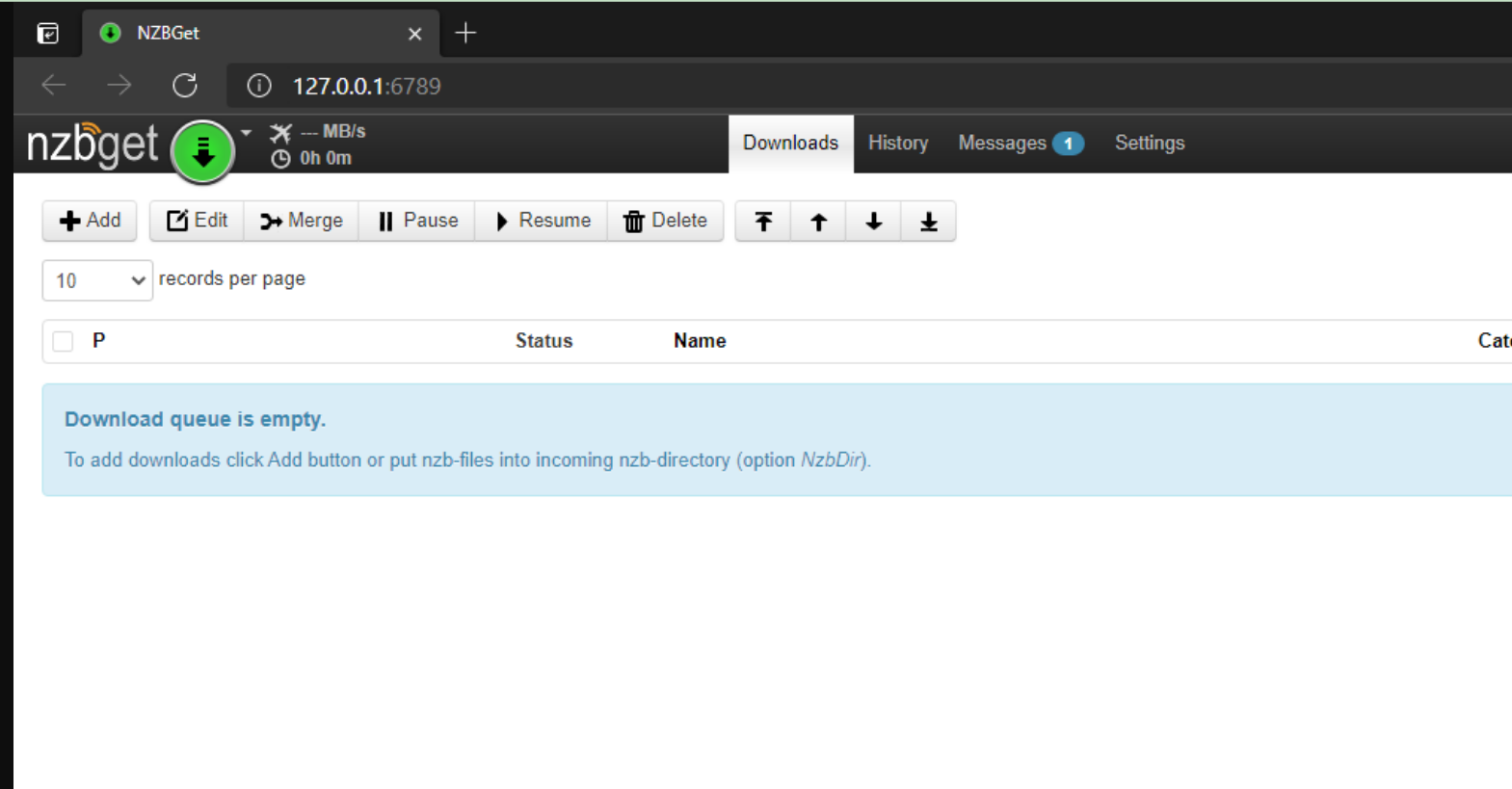Open the records per page dropdown

[97, 280]
